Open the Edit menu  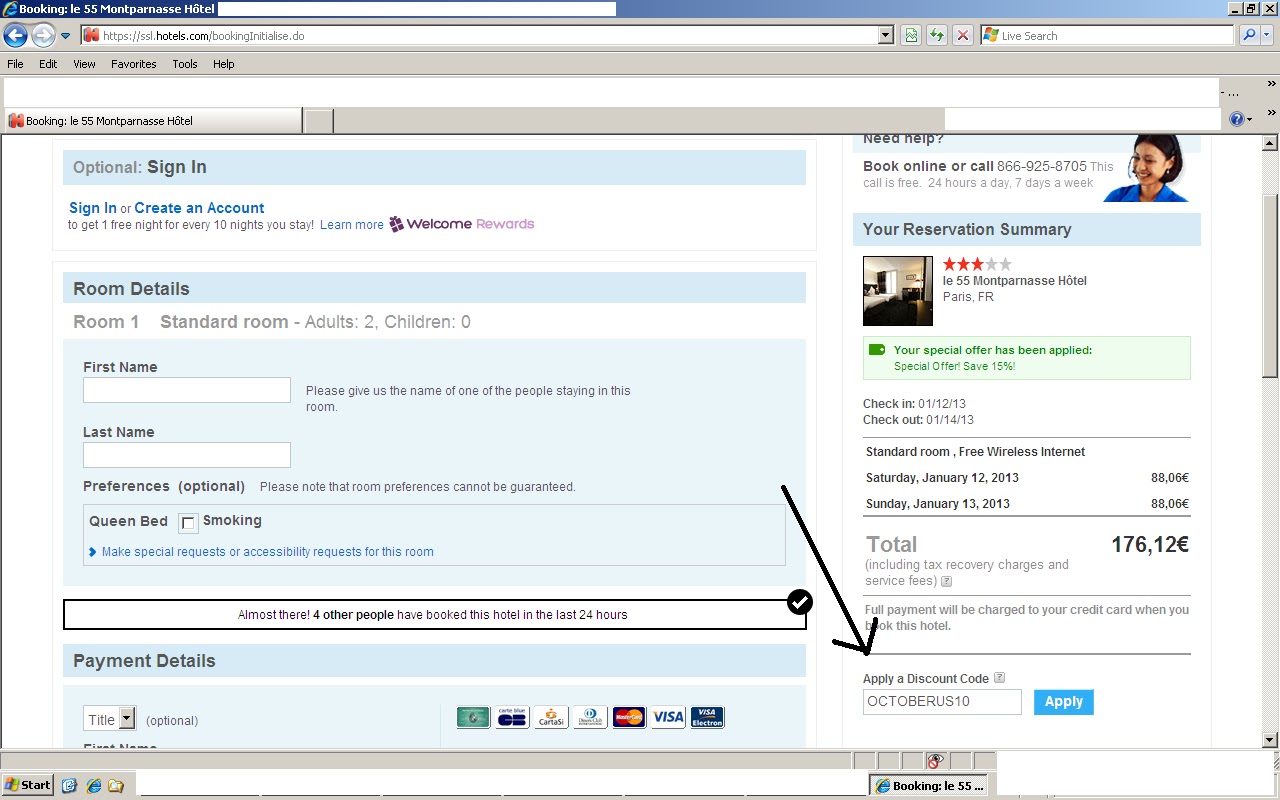pos(48,64)
